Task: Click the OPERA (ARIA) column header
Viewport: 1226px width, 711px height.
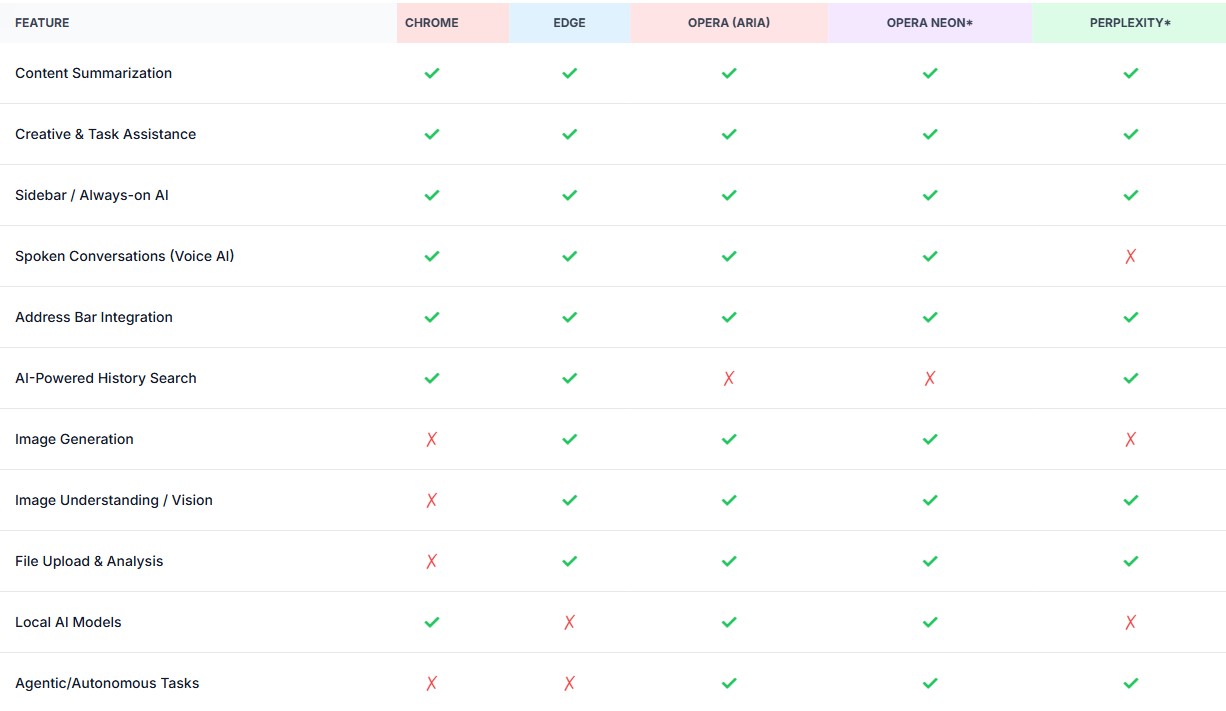Action: point(729,23)
